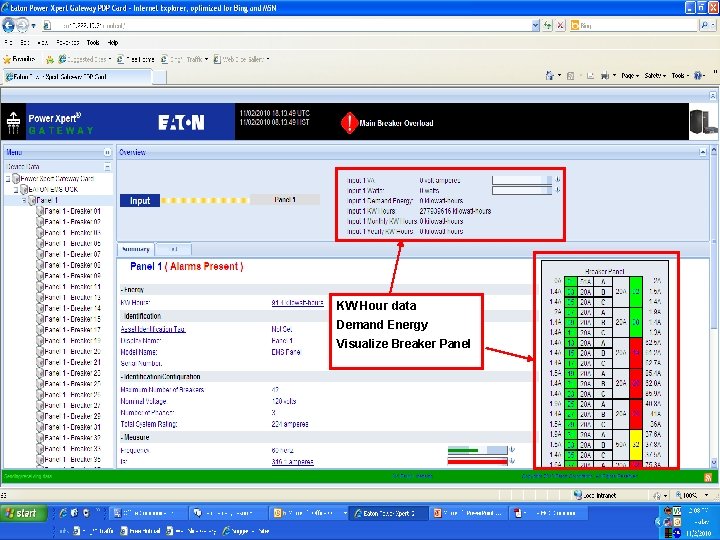Click the UPS device image in header
This screenshot has width=720, height=540.
[702, 122]
